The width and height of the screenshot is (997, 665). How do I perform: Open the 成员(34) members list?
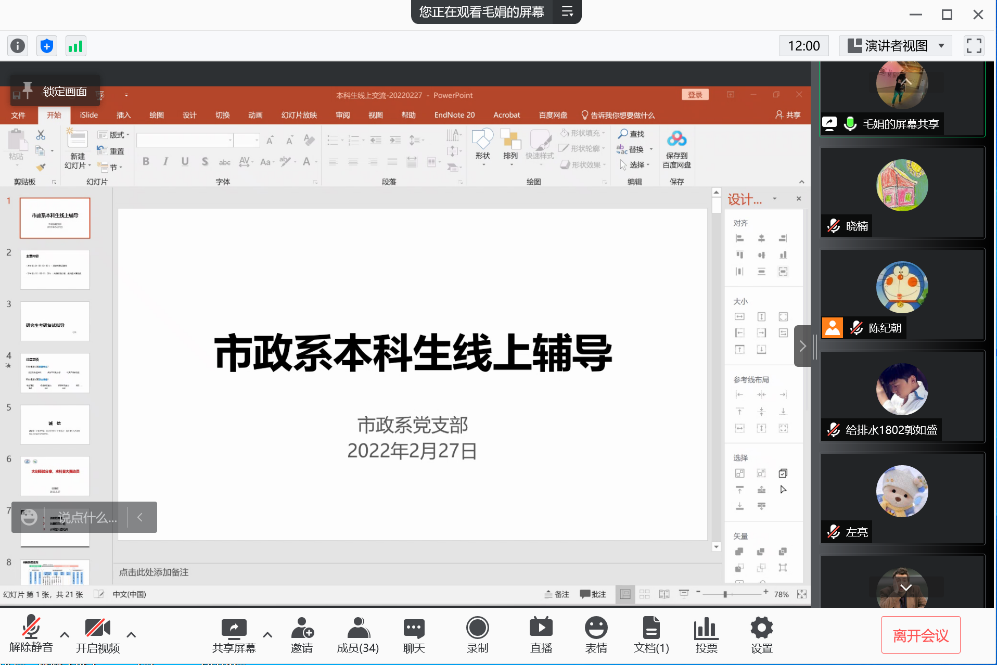357,635
